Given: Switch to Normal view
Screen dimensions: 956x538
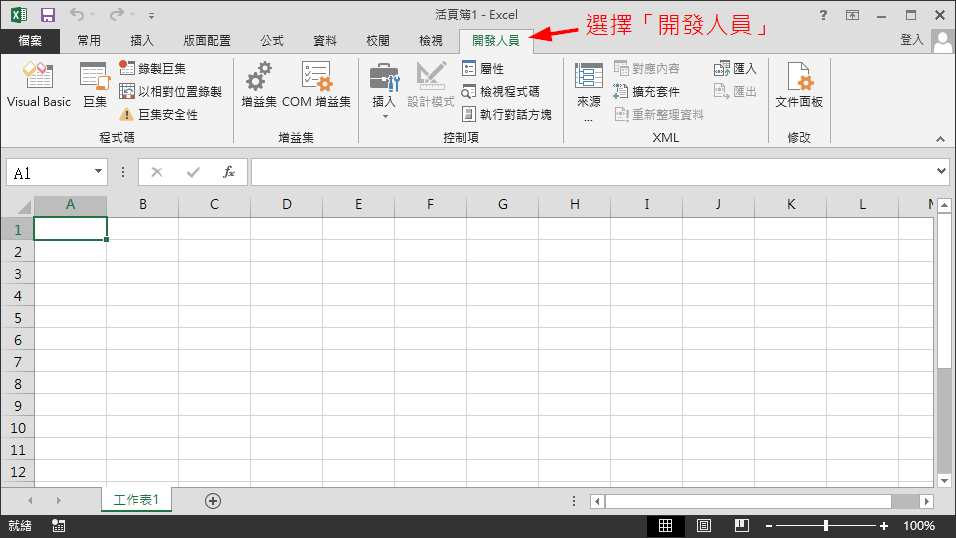Looking at the screenshot, I should click(666, 526).
